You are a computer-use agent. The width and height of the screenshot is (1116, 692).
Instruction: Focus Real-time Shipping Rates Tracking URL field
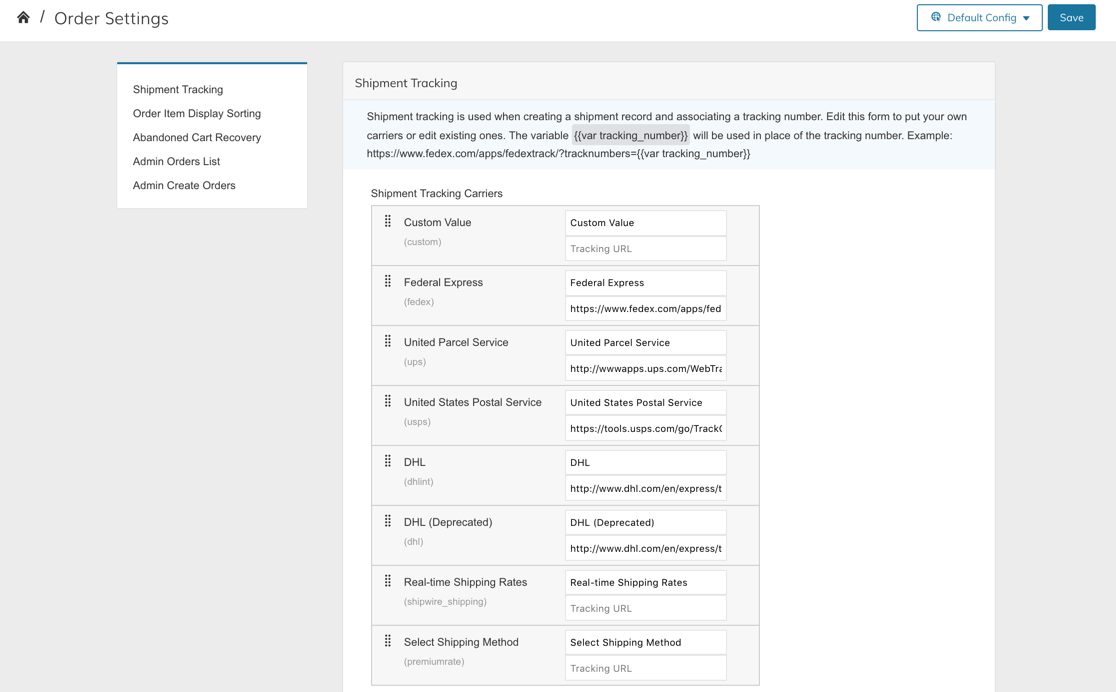coord(646,608)
